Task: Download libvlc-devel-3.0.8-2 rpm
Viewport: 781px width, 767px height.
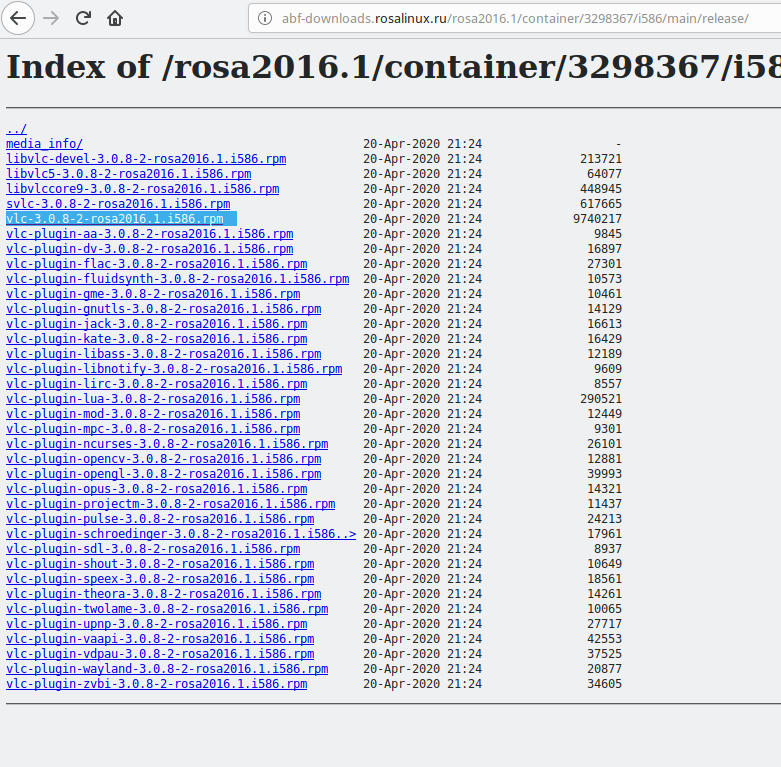Action: [x=146, y=159]
